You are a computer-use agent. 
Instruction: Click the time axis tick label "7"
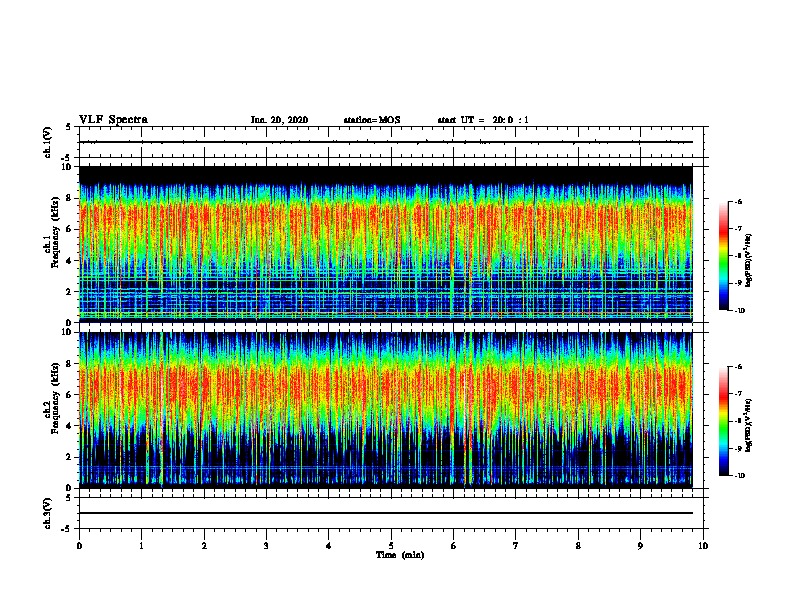tap(516, 546)
